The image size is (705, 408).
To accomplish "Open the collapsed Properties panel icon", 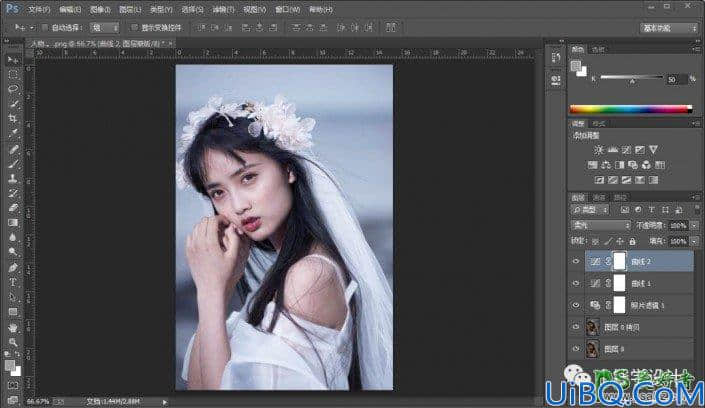I will [x=556, y=81].
